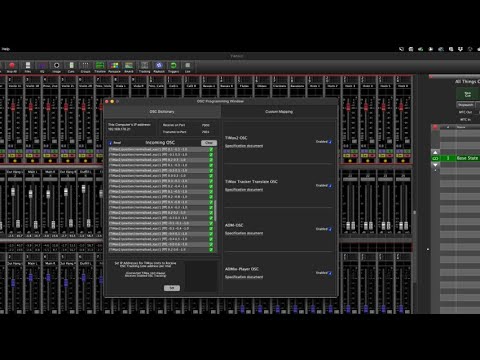Open ADM-OSC Specification document link
The height and width of the screenshot is (360, 480).
tap(244, 233)
